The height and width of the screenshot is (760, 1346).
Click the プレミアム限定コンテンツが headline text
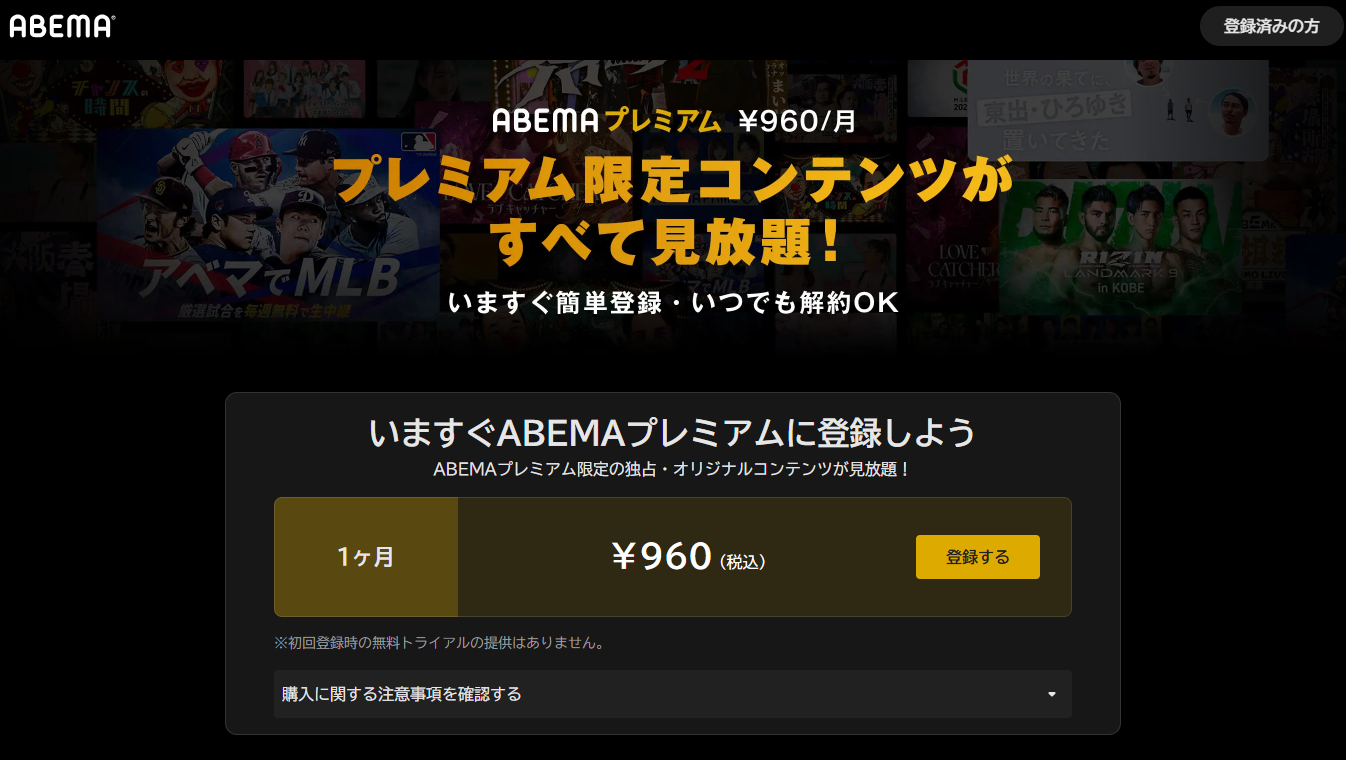[x=673, y=182]
